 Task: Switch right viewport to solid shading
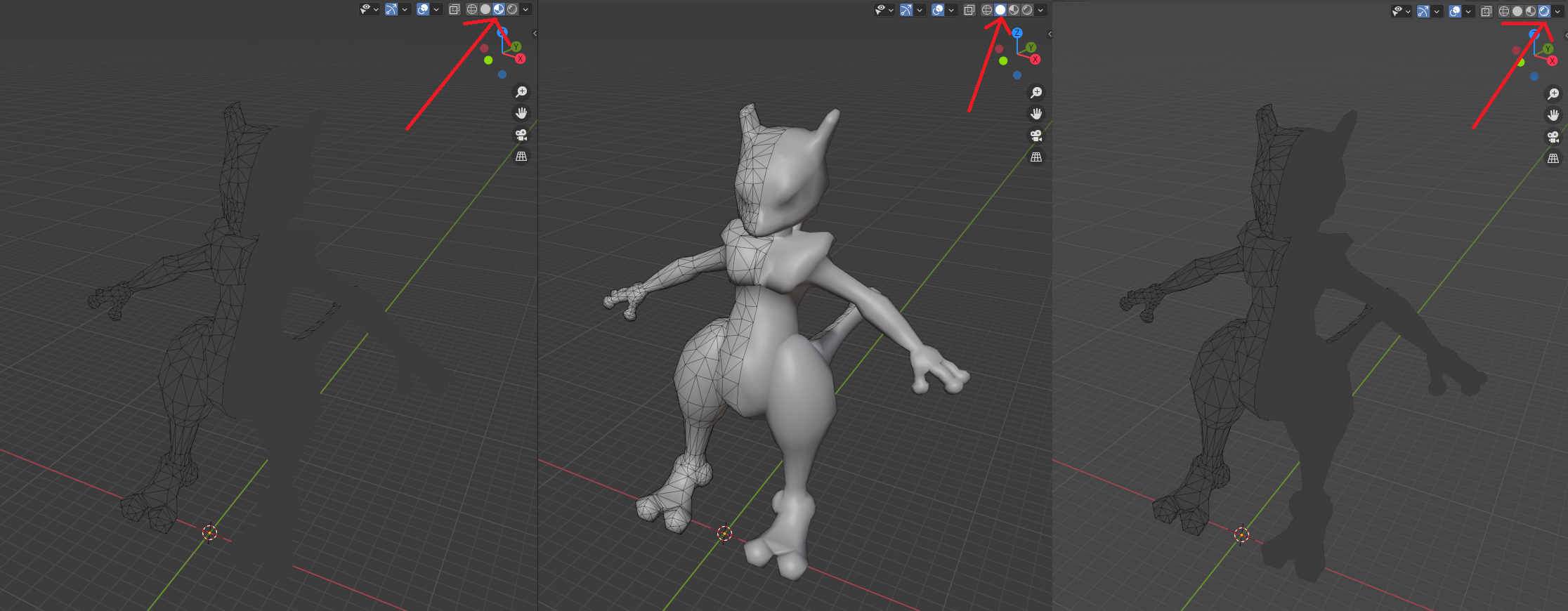coord(1517,11)
